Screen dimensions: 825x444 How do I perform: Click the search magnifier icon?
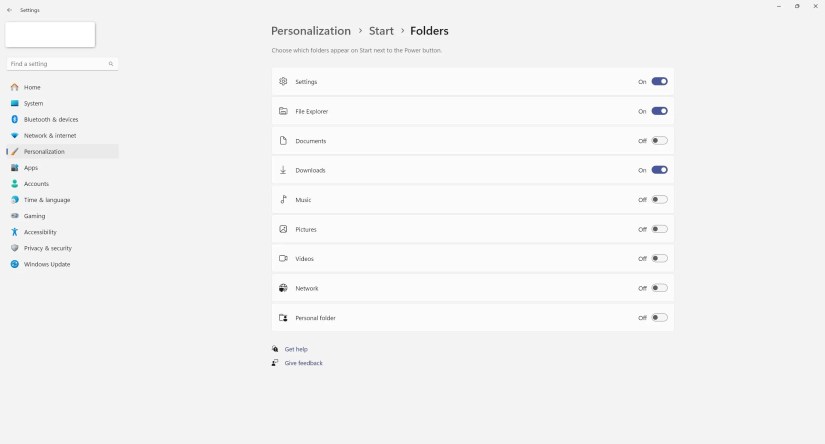pos(111,64)
